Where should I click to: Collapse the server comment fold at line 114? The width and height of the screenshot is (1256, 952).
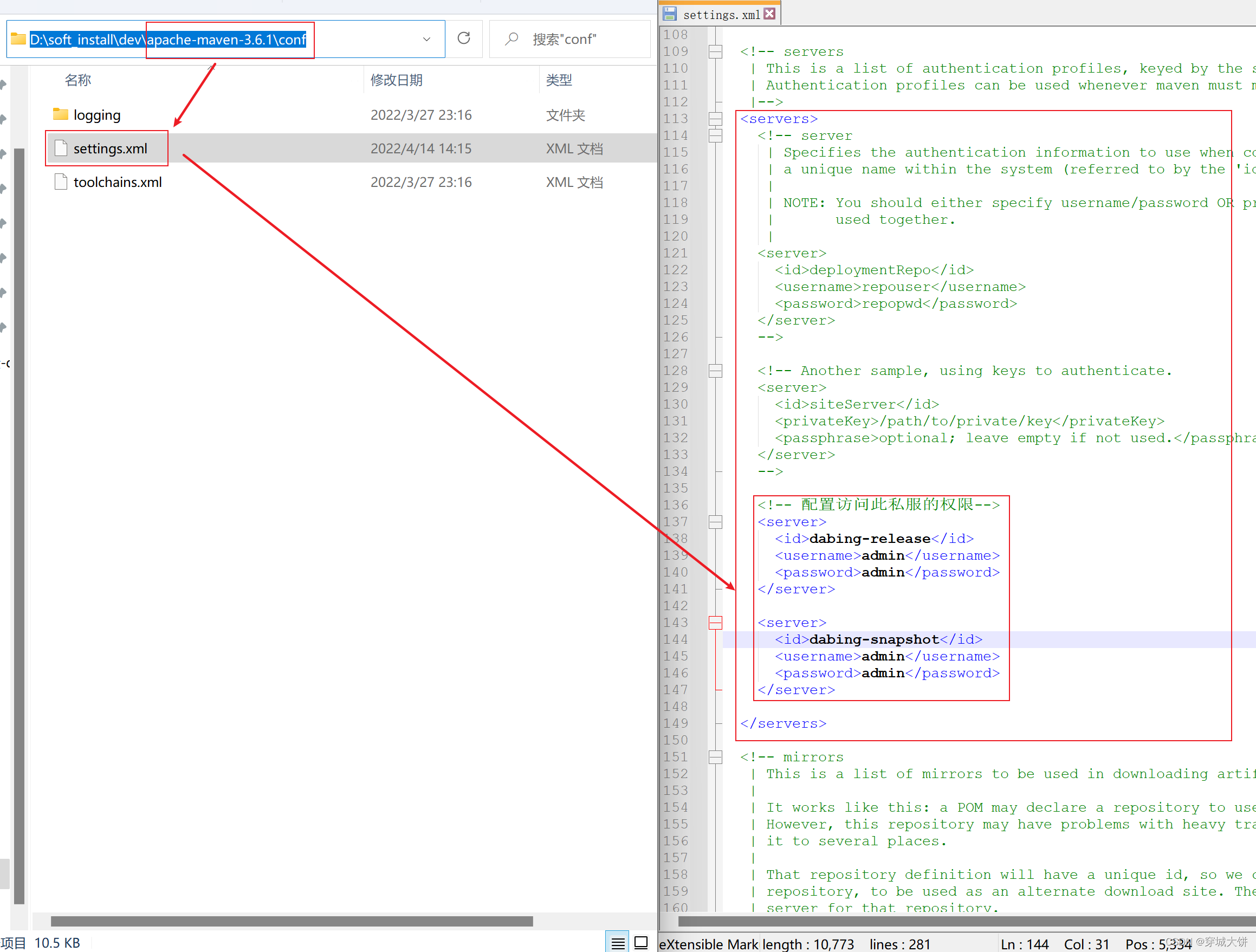715,135
